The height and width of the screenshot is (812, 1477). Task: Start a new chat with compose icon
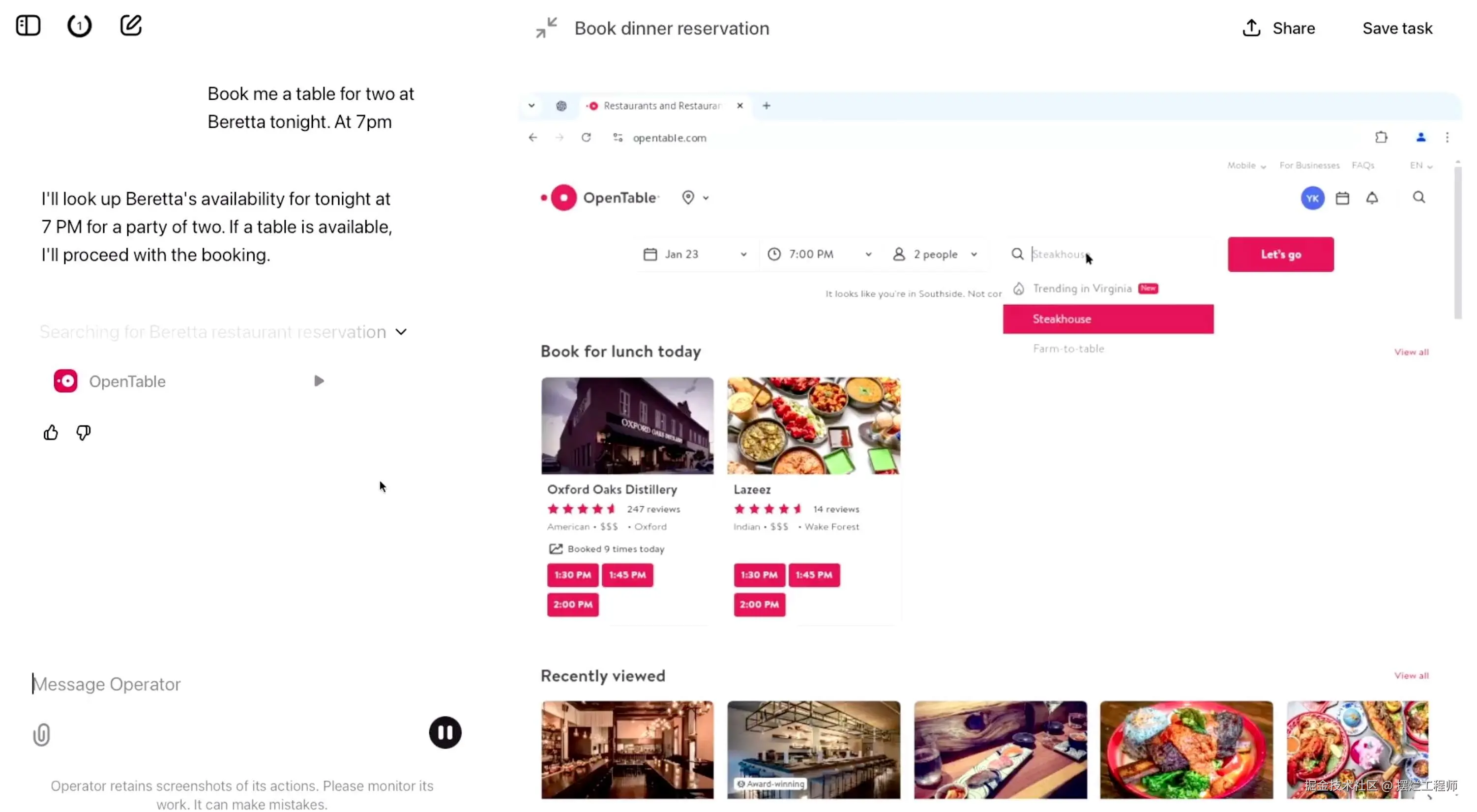131,26
